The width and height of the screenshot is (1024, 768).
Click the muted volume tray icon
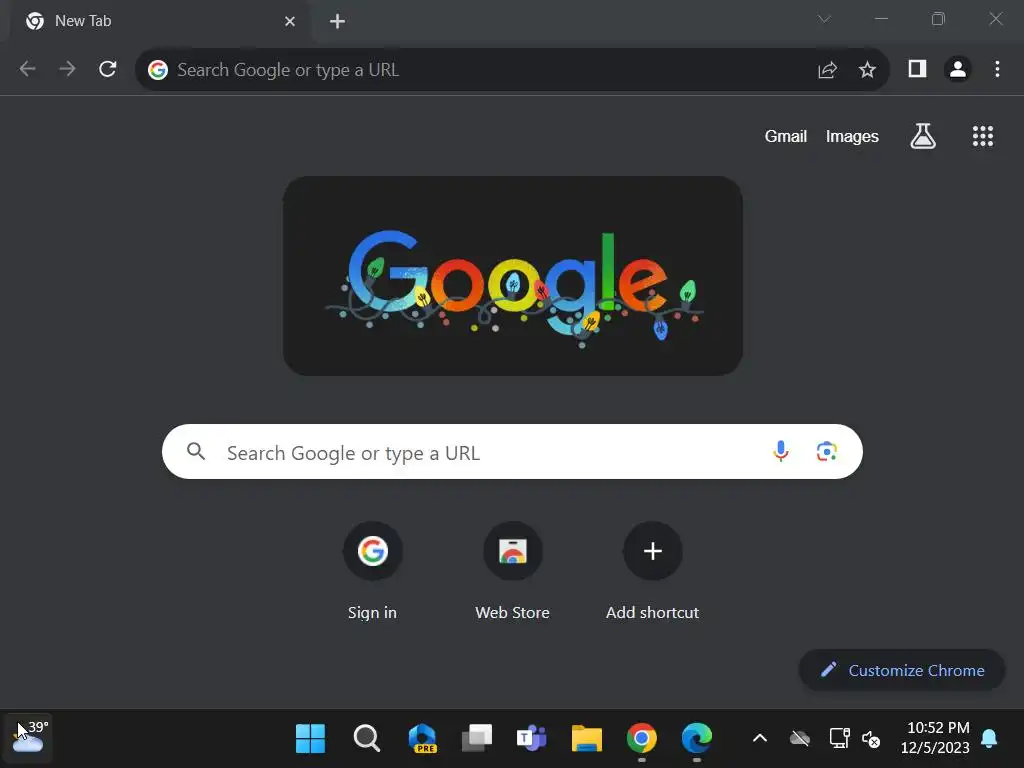click(871, 739)
